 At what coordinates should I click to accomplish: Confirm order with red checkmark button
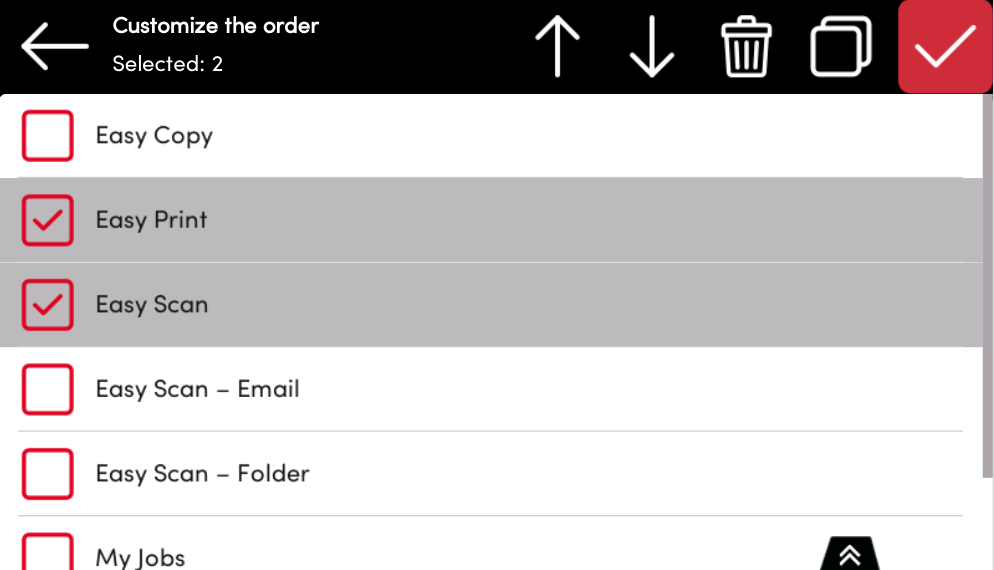945,47
